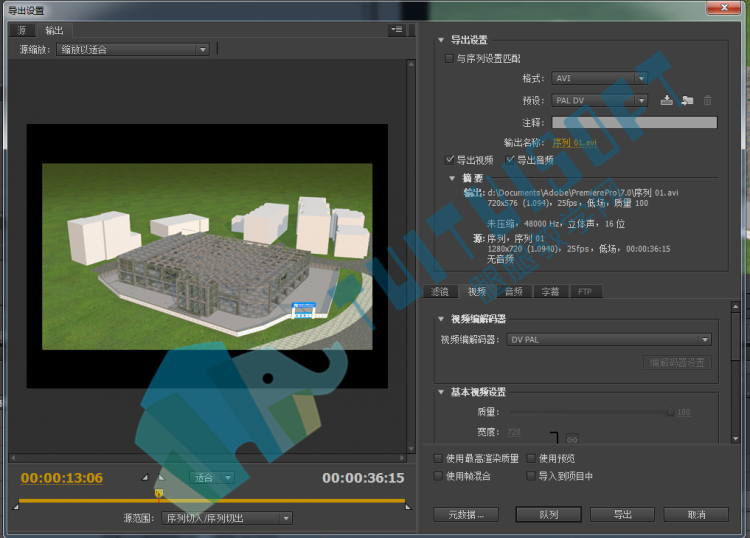The height and width of the screenshot is (538, 750).
Task: Switch to the Filters tab
Action: pos(440,291)
